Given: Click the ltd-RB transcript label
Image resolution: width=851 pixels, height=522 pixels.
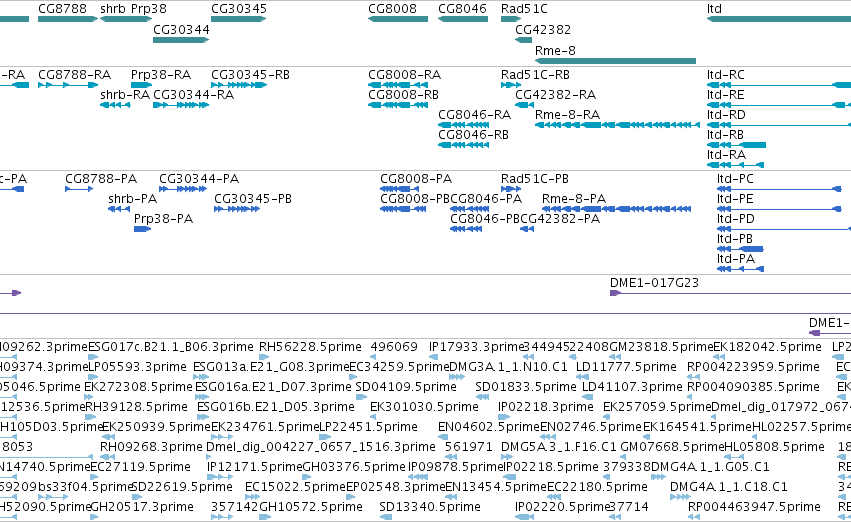Looking at the screenshot, I should point(725,135).
